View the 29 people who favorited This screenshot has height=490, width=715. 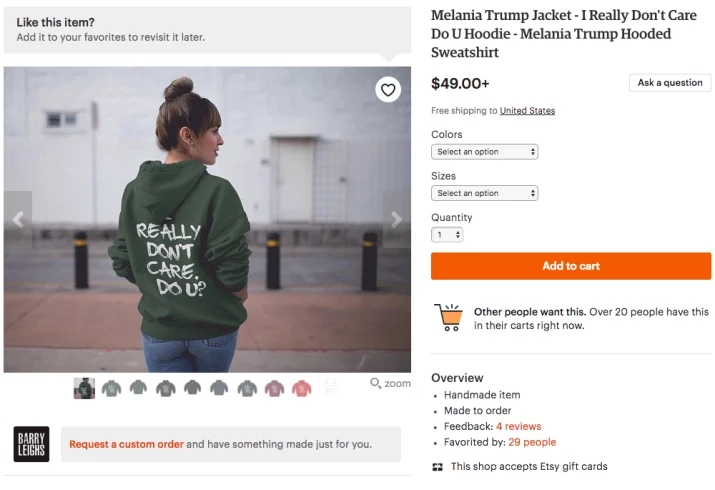pos(532,442)
